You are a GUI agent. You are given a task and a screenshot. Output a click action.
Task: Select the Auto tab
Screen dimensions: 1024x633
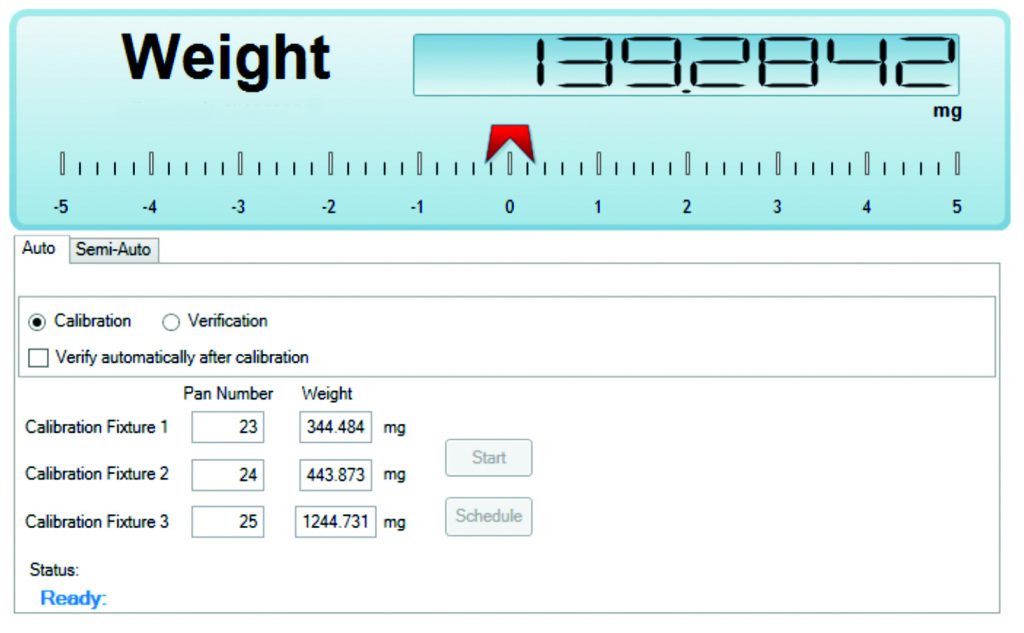(39, 248)
